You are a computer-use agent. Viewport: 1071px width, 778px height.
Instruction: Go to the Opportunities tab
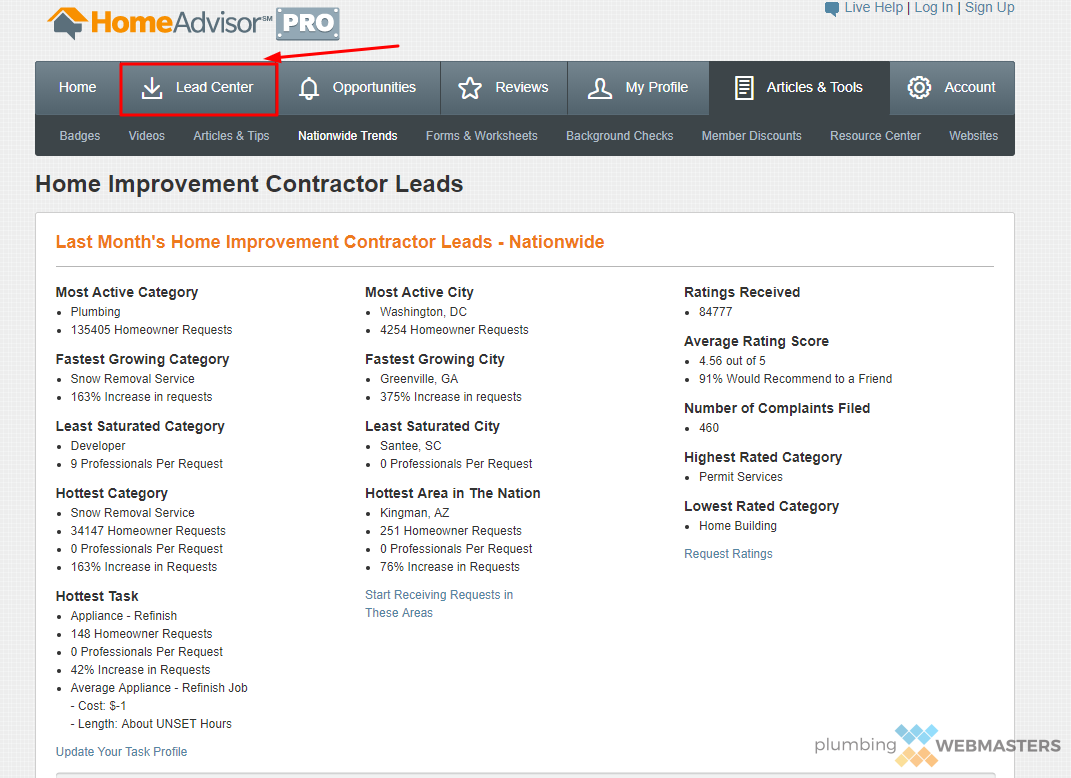[358, 87]
